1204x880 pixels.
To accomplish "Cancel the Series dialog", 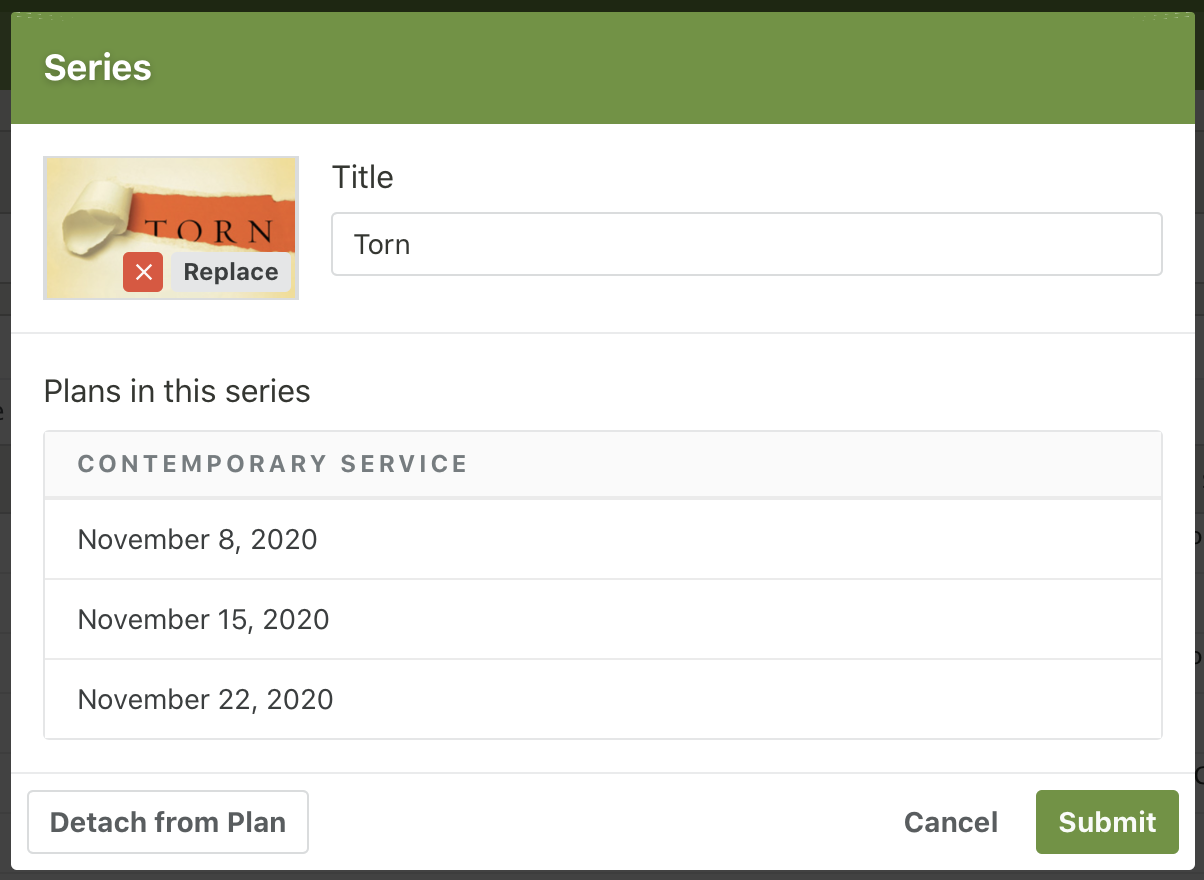I will (x=950, y=822).
